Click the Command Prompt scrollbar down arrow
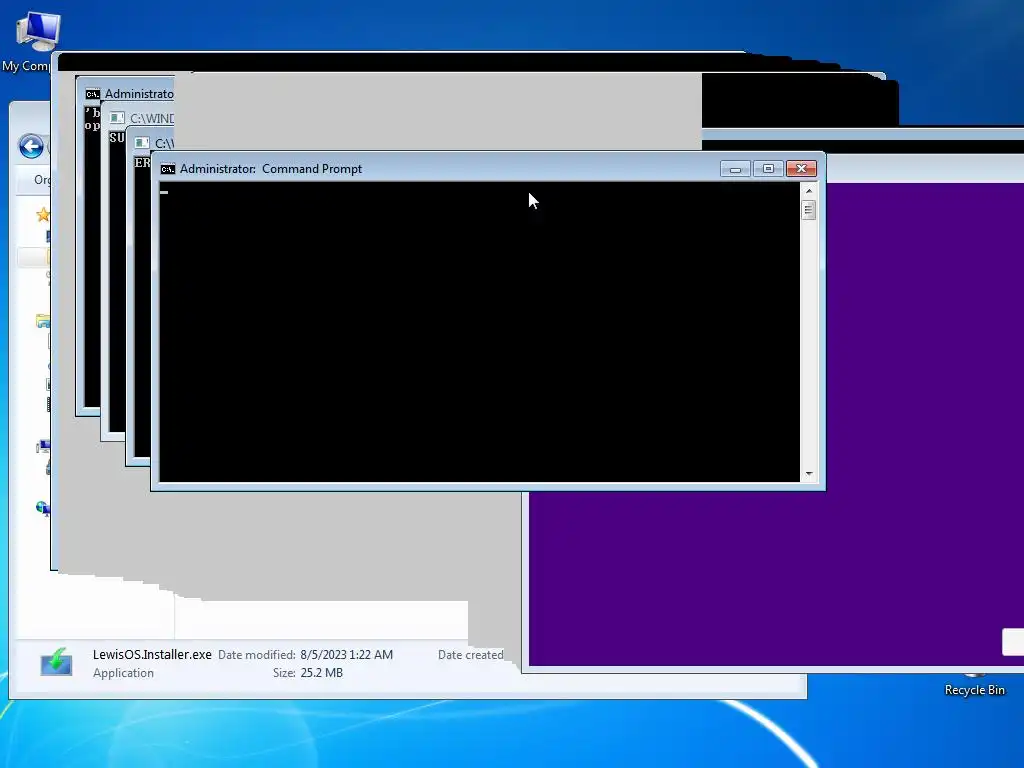Image resolution: width=1024 pixels, height=768 pixels. coord(809,474)
